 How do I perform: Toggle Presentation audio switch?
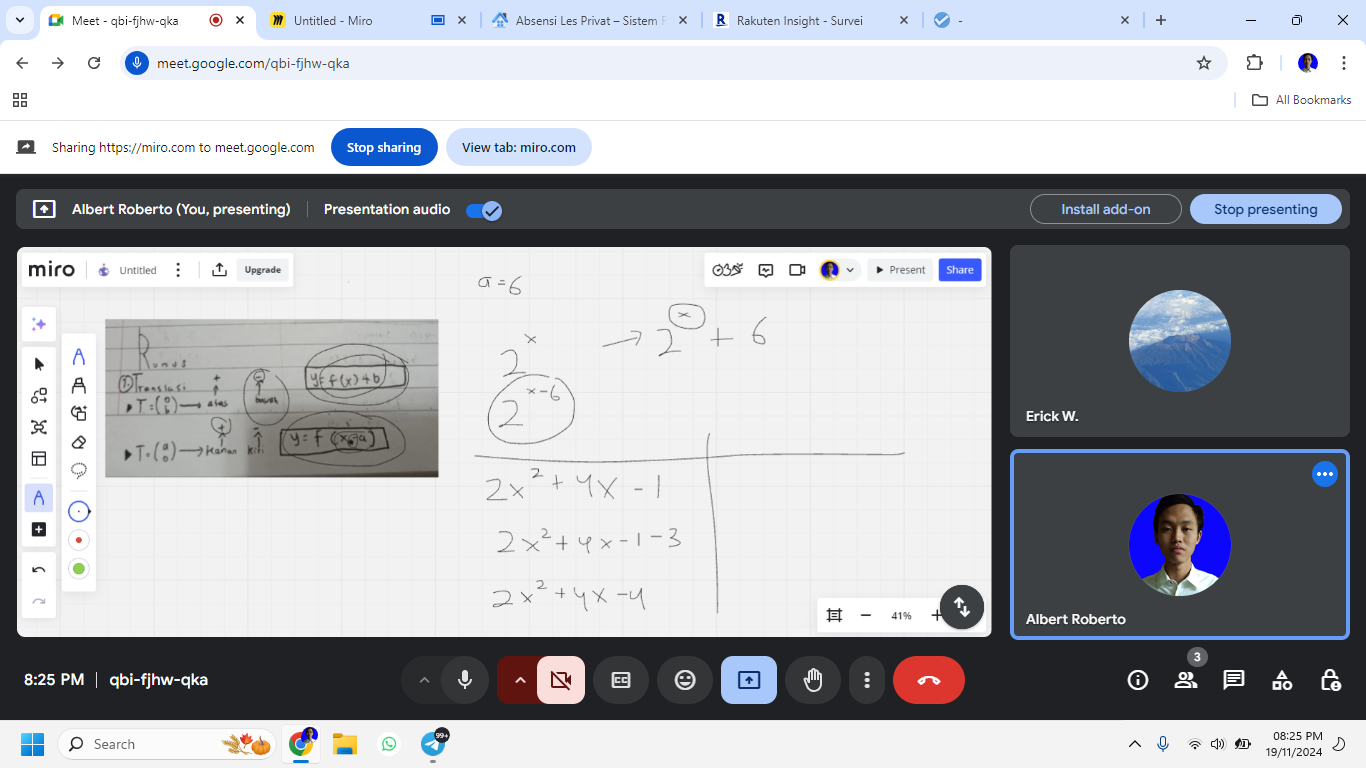point(484,210)
